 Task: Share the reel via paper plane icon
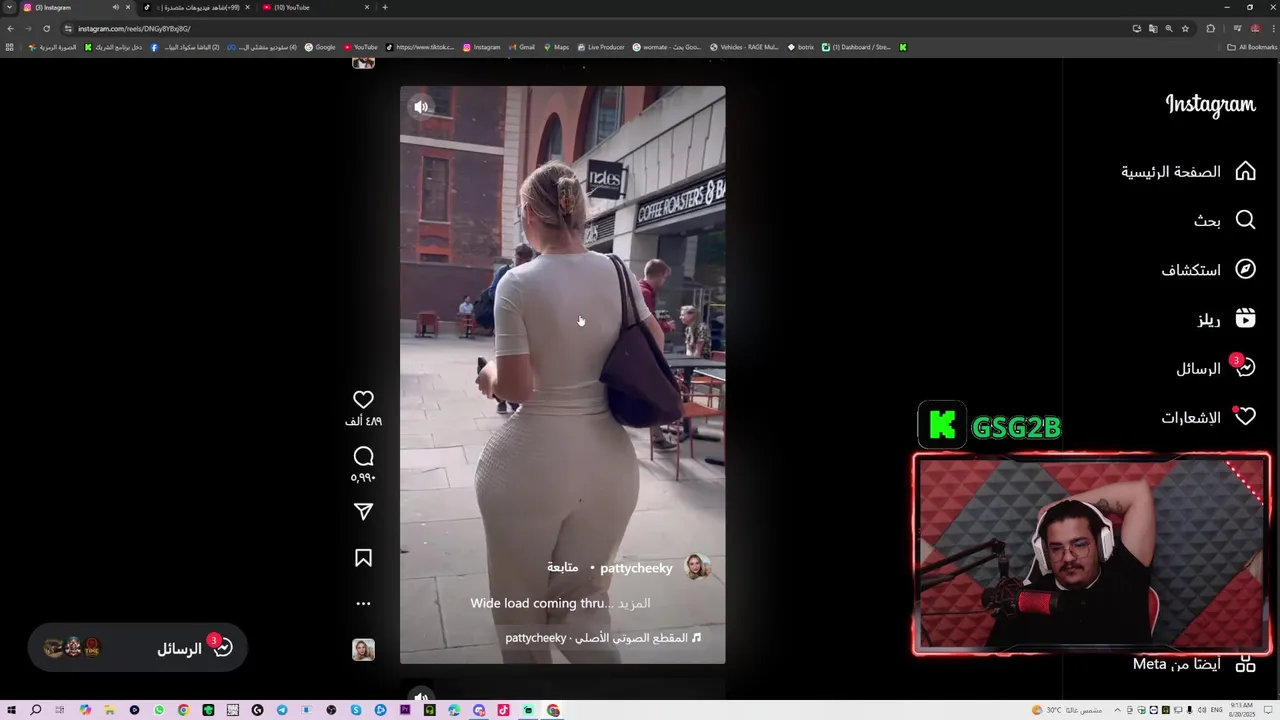[363, 512]
